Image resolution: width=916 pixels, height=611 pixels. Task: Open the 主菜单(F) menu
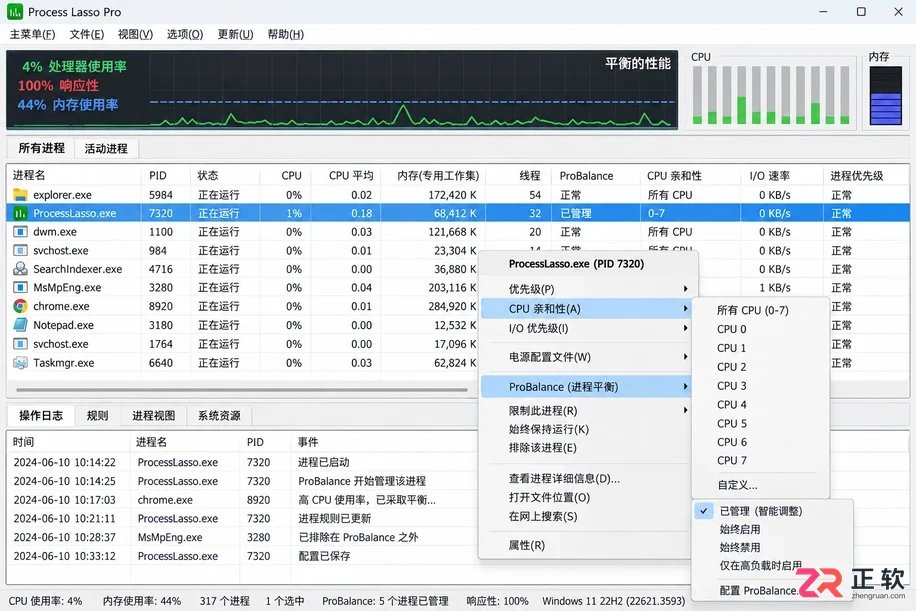32,34
